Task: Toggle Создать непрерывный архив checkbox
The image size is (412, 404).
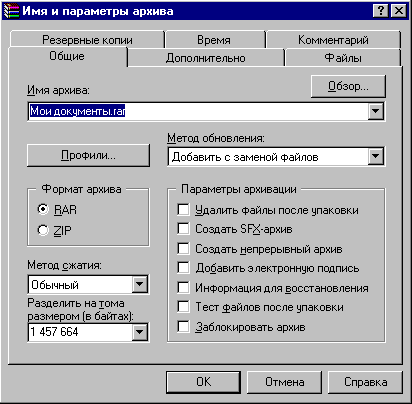Action: (183, 248)
